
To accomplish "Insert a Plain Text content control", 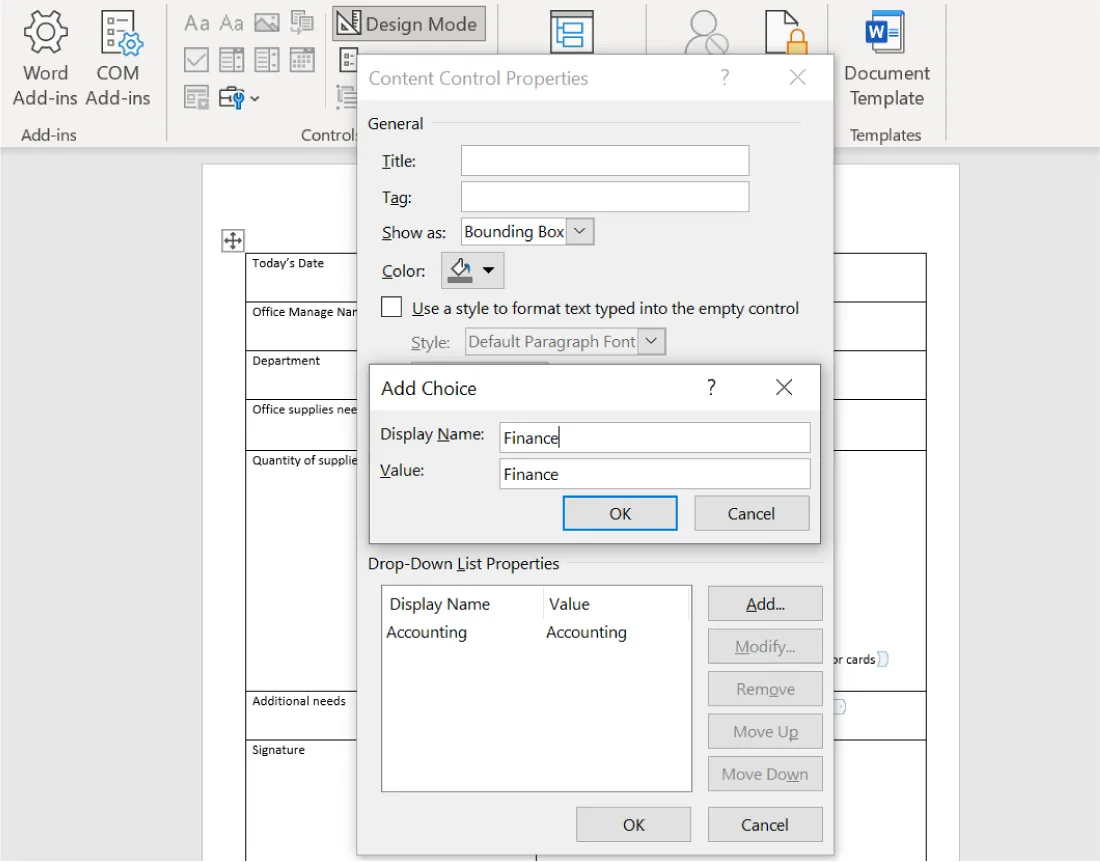I will point(231,24).
